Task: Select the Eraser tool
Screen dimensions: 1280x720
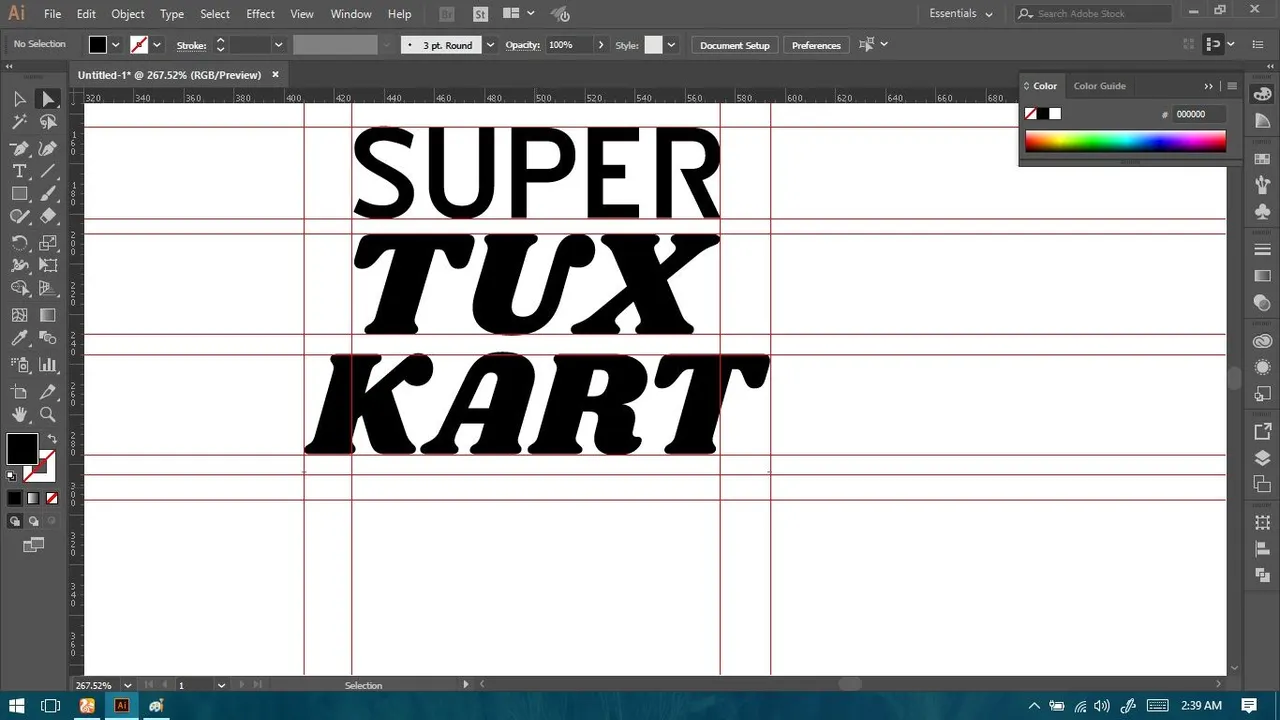Action: pos(48,217)
